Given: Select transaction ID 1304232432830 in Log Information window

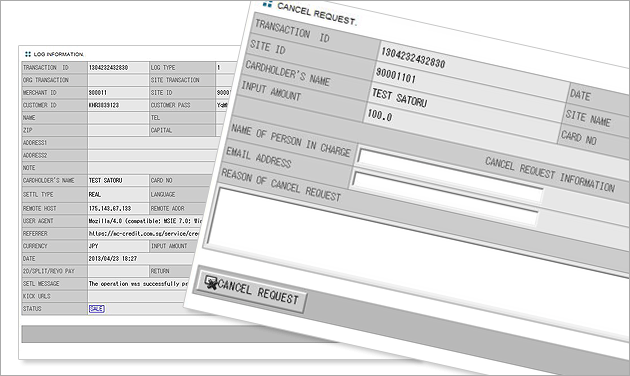Looking at the screenshot, I should pos(108,67).
